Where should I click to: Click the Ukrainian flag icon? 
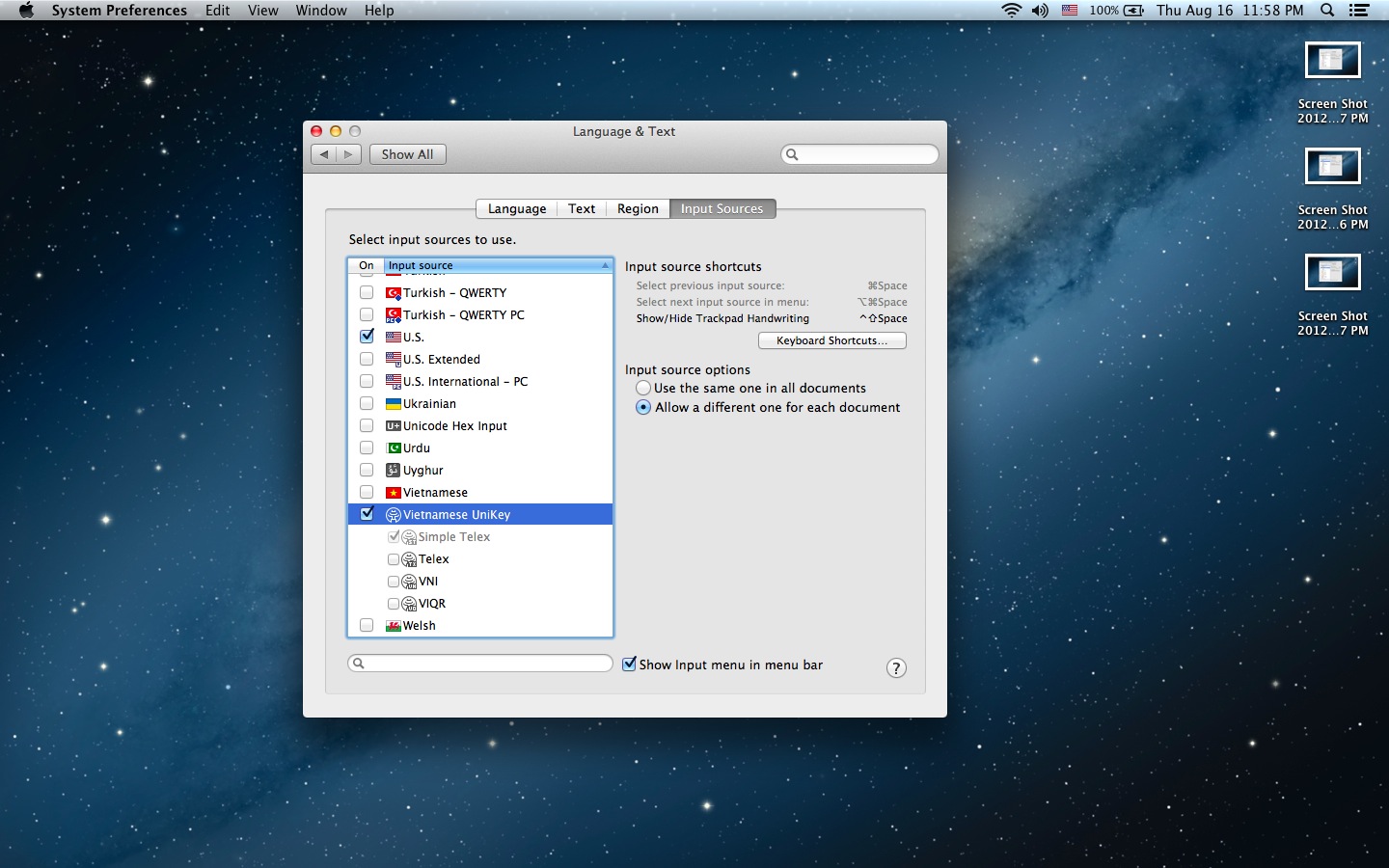(394, 403)
